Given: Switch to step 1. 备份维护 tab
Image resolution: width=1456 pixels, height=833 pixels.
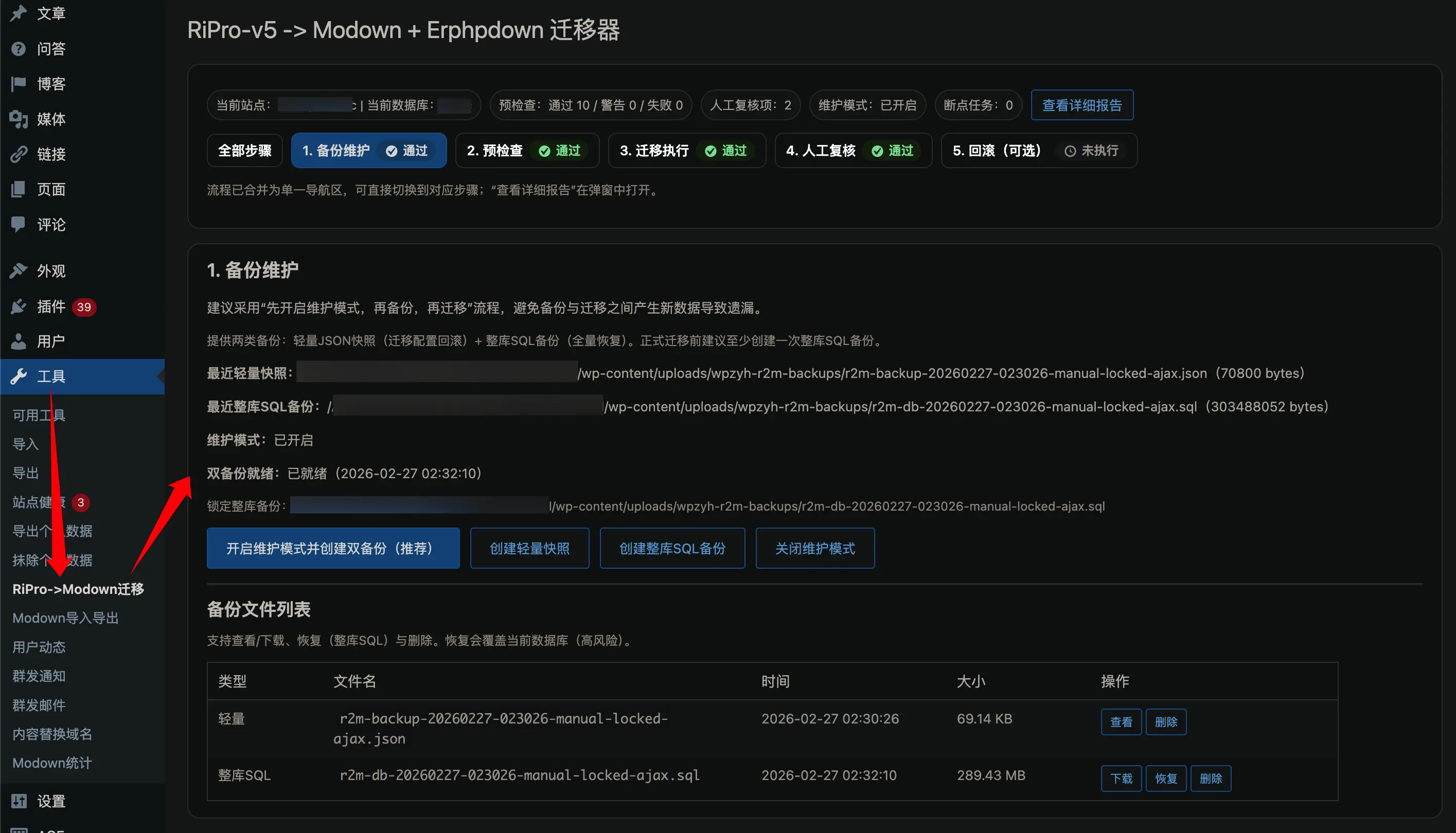Looking at the screenshot, I should (368, 151).
